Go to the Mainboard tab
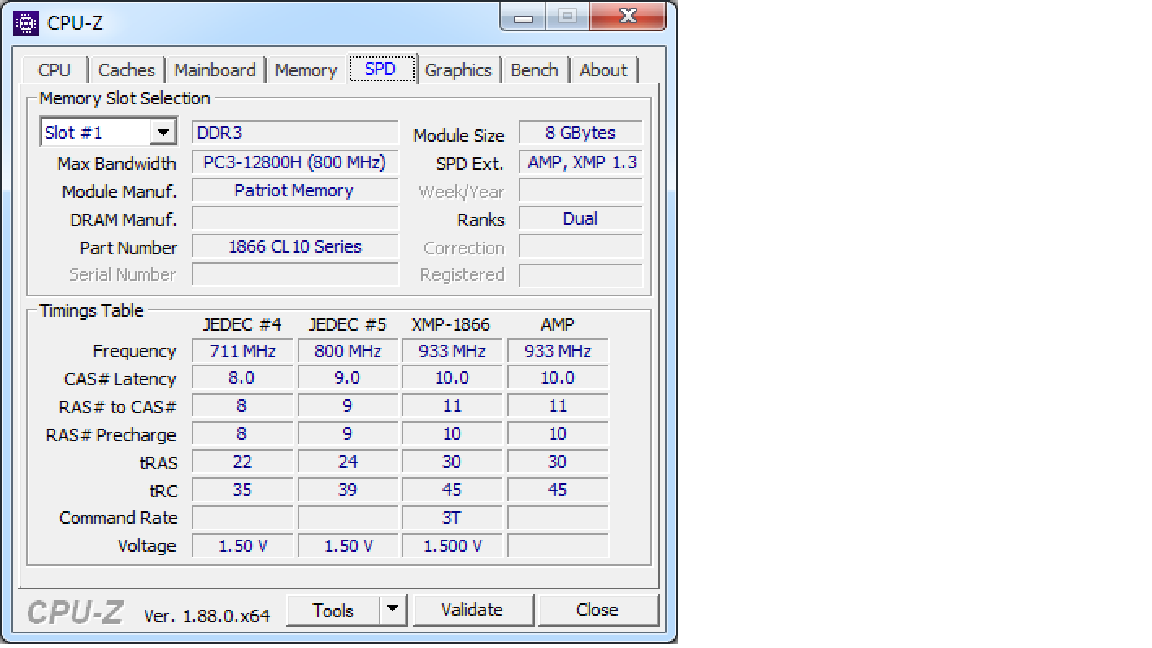The height and width of the screenshot is (648, 1152). [215, 71]
